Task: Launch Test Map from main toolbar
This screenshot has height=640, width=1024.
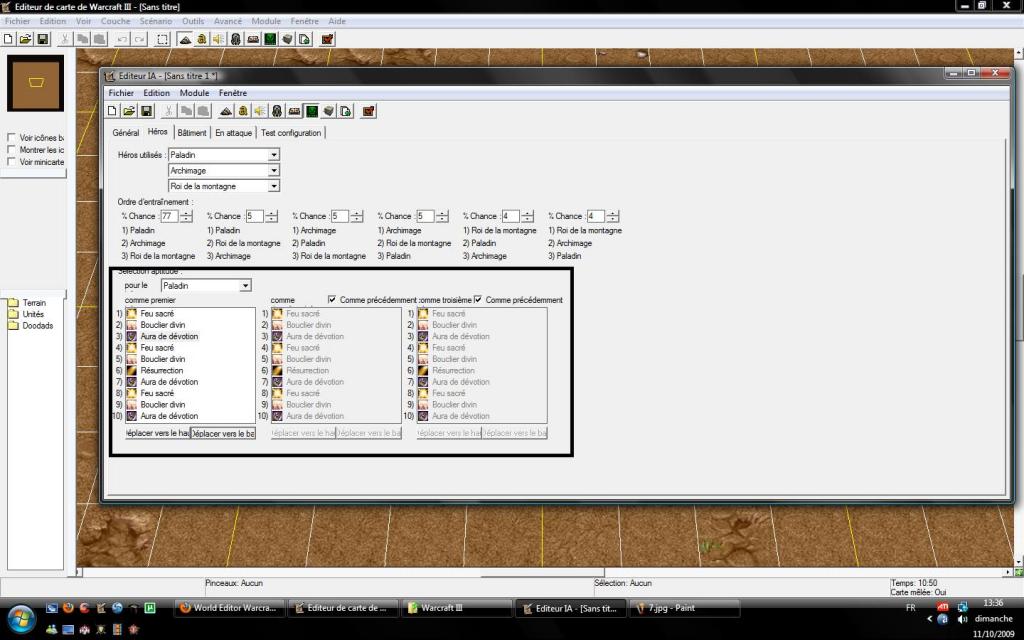Action: click(x=327, y=39)
